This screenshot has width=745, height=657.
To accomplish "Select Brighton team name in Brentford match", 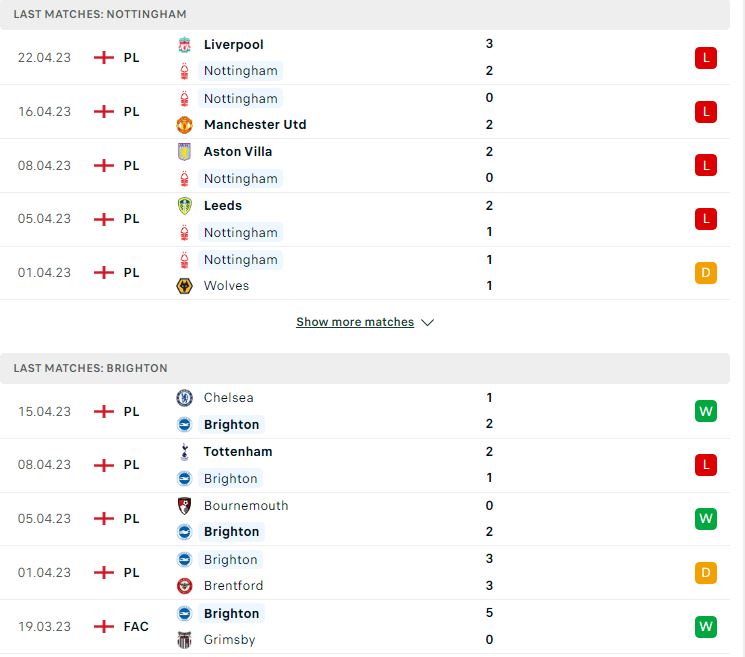I will (x=230, y=560).
